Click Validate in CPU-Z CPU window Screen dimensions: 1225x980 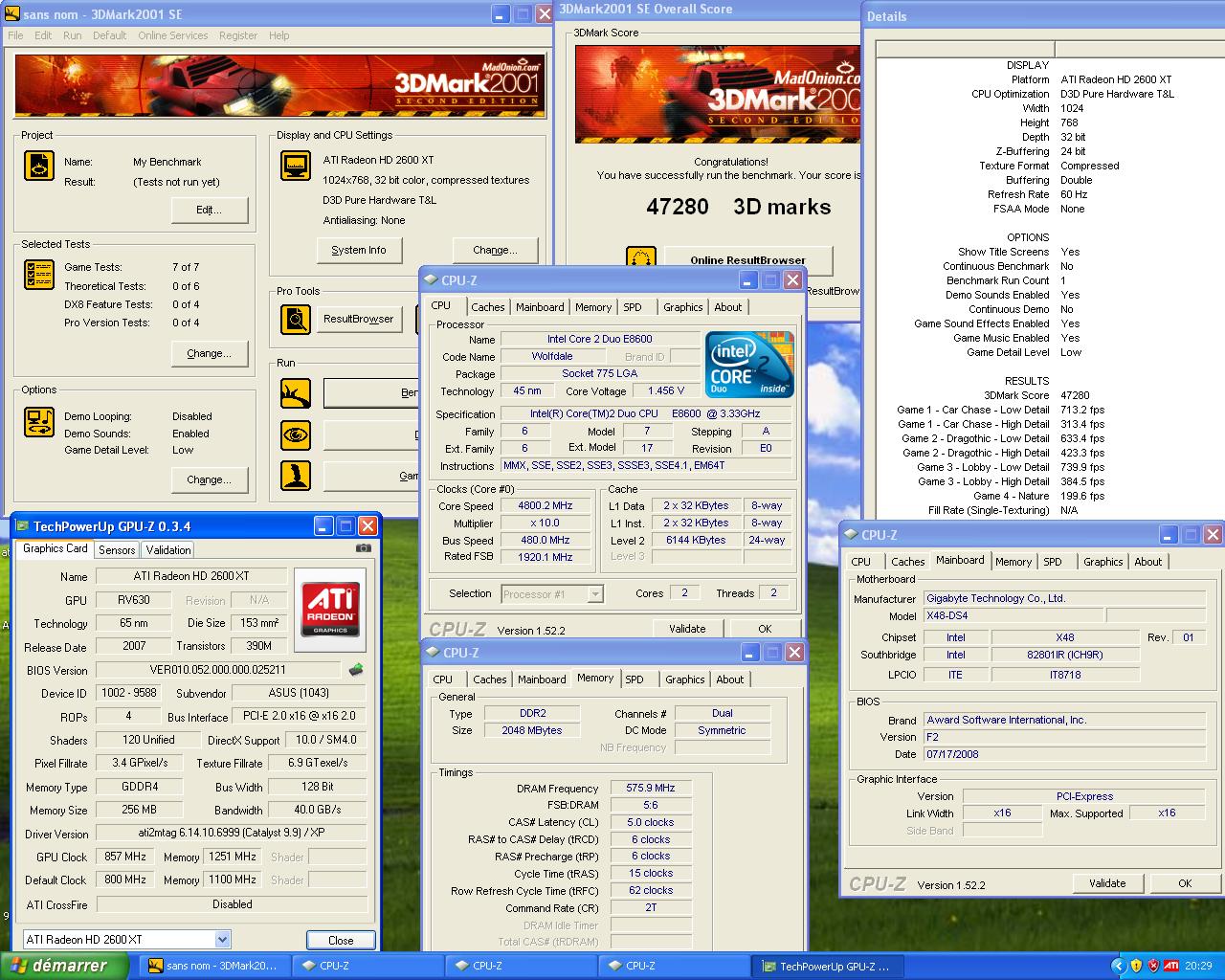(687, 629)
